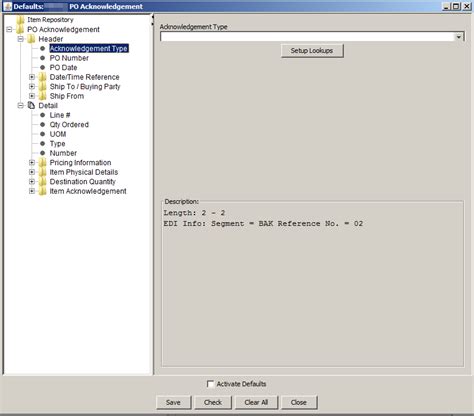Select the Pricing Information label
474x416 pixels.
coord(80,163)
